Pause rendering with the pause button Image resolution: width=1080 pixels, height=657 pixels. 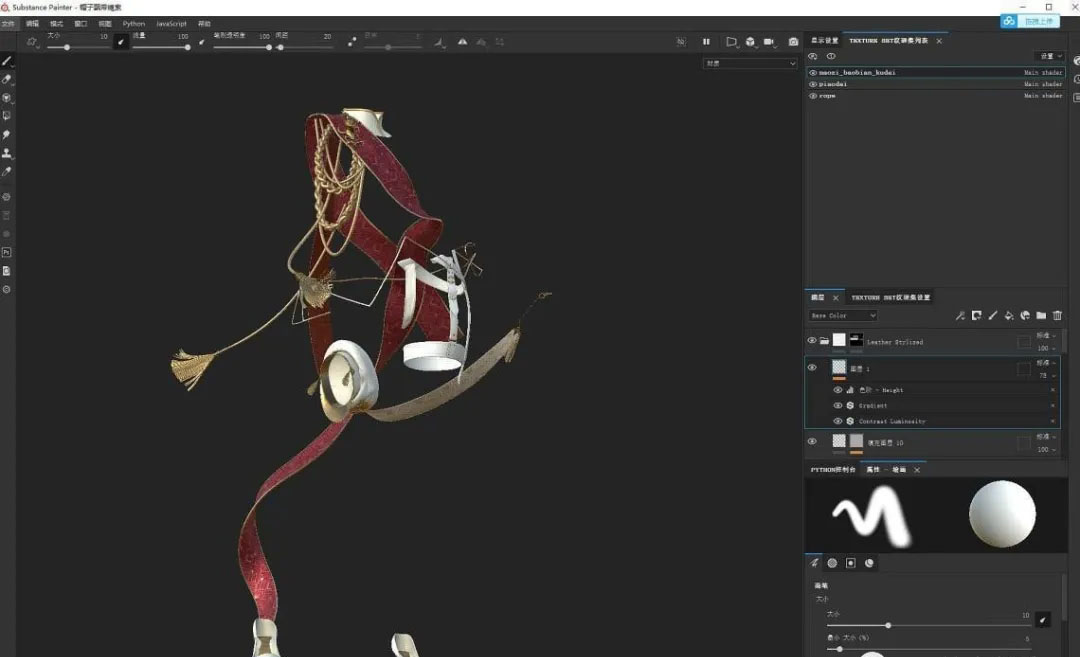706,42
